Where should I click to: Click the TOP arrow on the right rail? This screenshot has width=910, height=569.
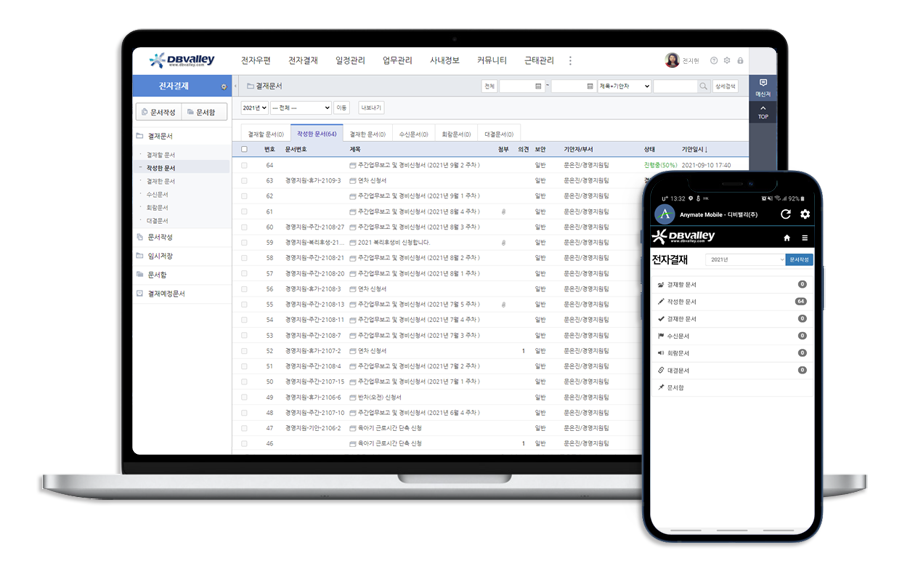coord(763,112)
